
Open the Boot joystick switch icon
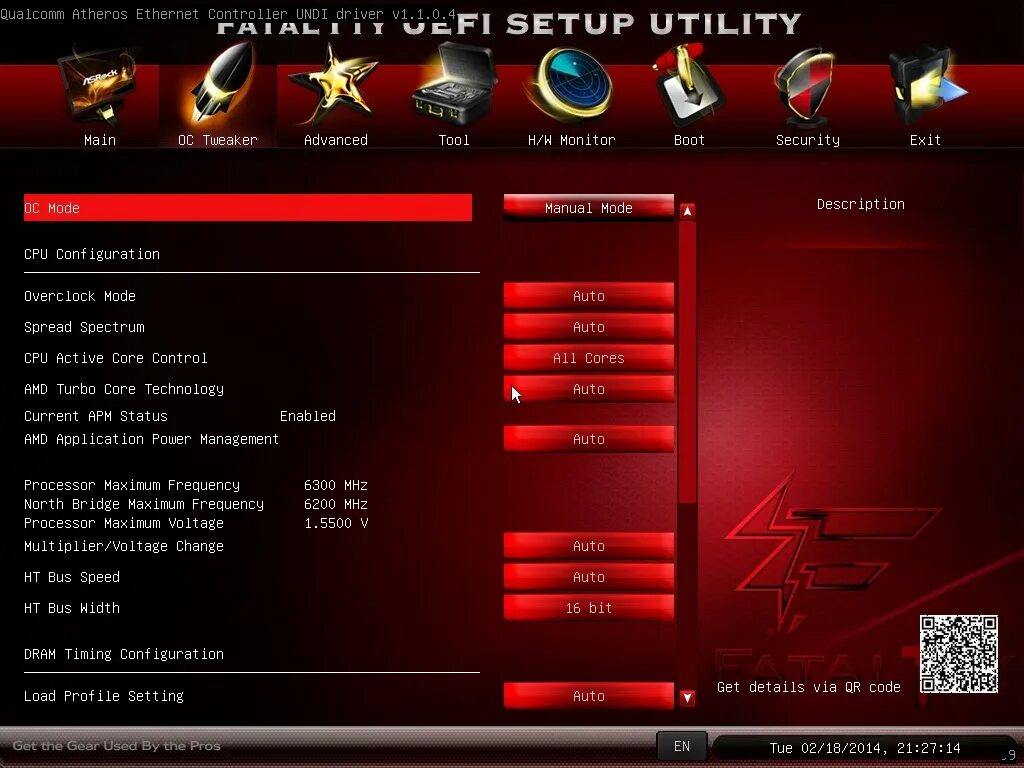click(689, 85)
